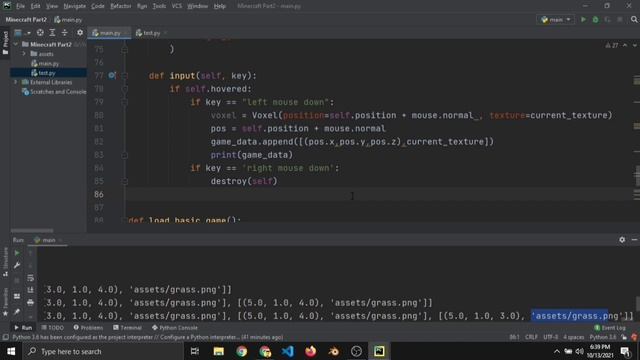
Task: Click the layout icon in the Run panel left strip
Action: 17,296
